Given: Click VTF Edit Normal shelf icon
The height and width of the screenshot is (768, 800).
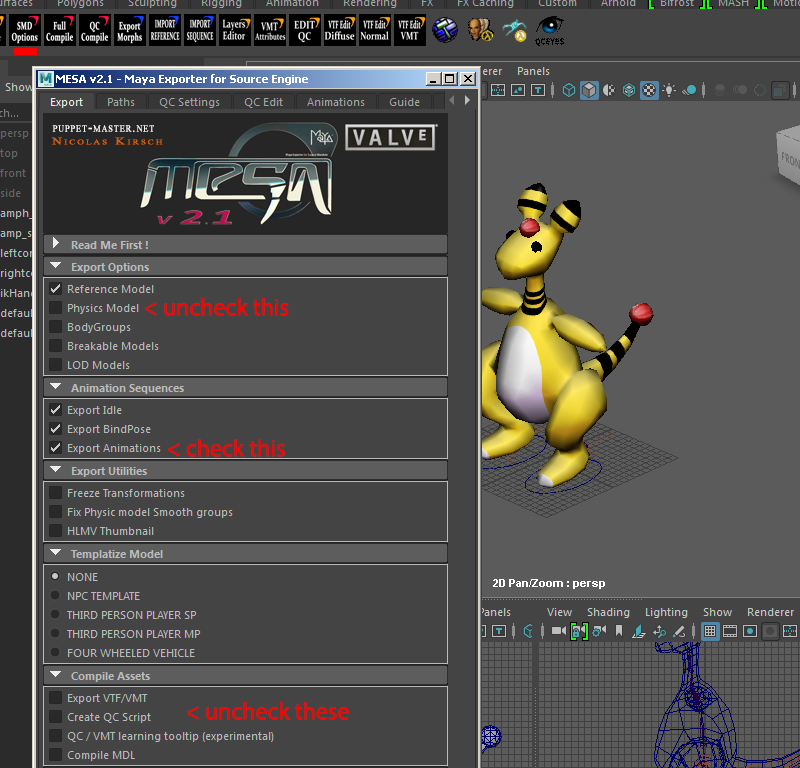Looking at the screenshot, I should pyautogui.click(x=374, y=31).
